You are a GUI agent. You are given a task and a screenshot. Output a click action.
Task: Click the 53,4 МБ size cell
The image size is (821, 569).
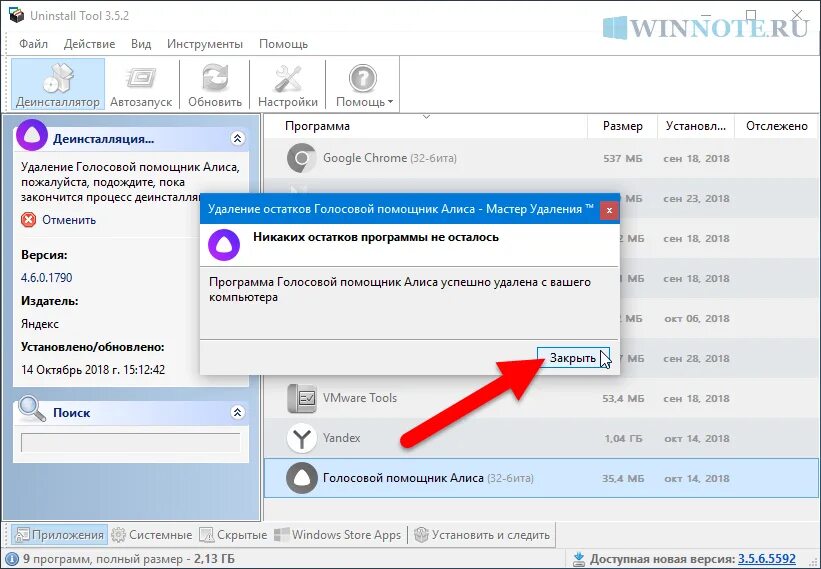point(623,398)
